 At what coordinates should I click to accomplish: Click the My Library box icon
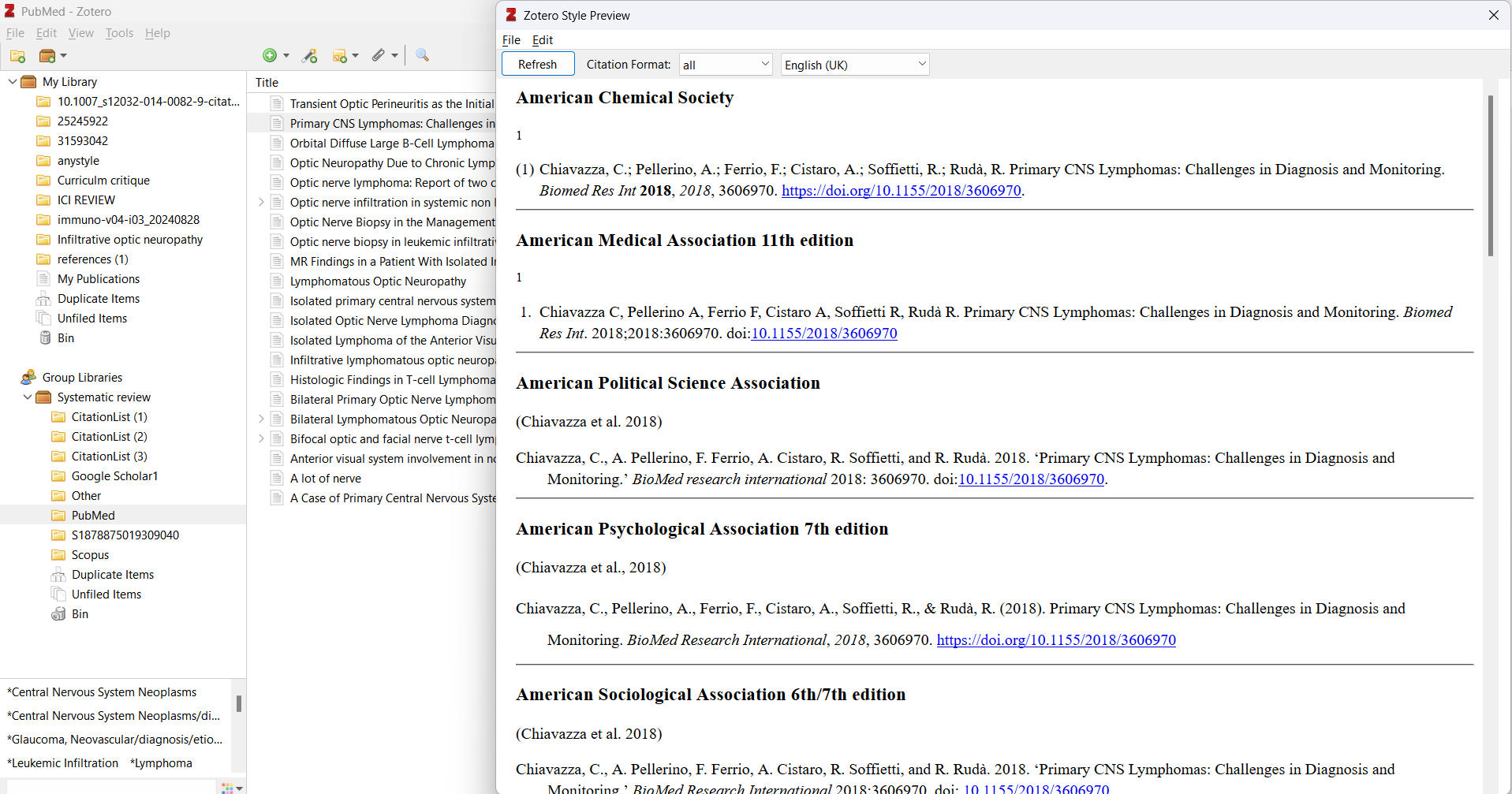[x=29, y=81]
